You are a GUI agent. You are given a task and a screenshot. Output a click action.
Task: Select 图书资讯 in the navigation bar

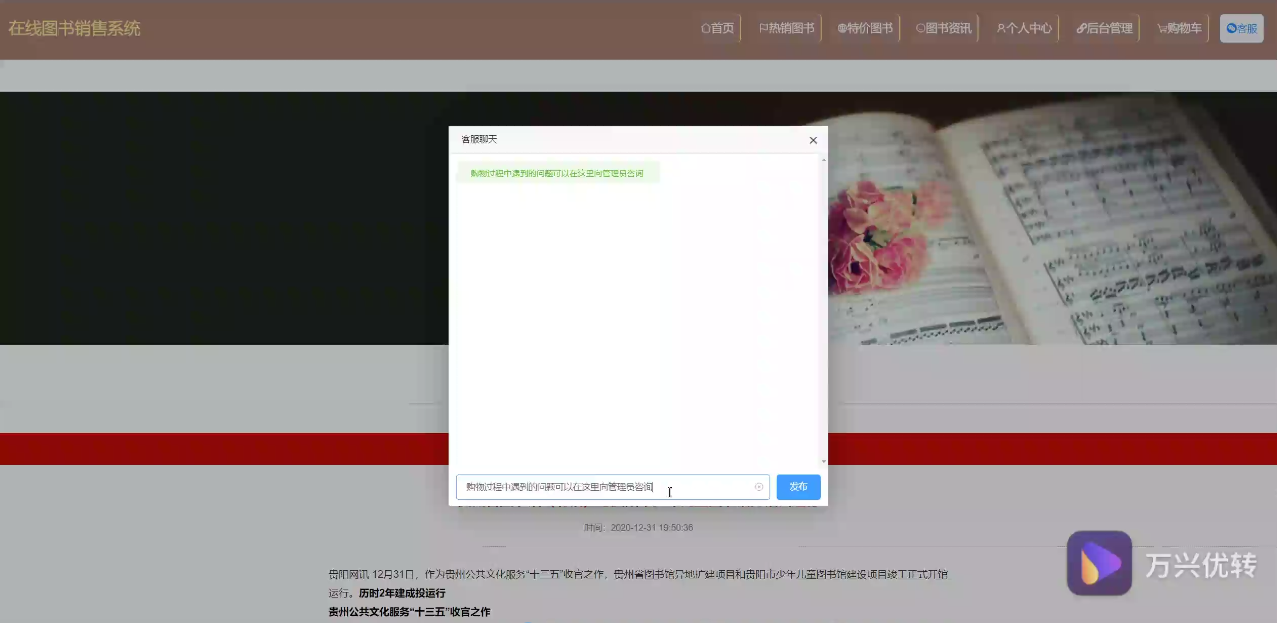[944, 28]
